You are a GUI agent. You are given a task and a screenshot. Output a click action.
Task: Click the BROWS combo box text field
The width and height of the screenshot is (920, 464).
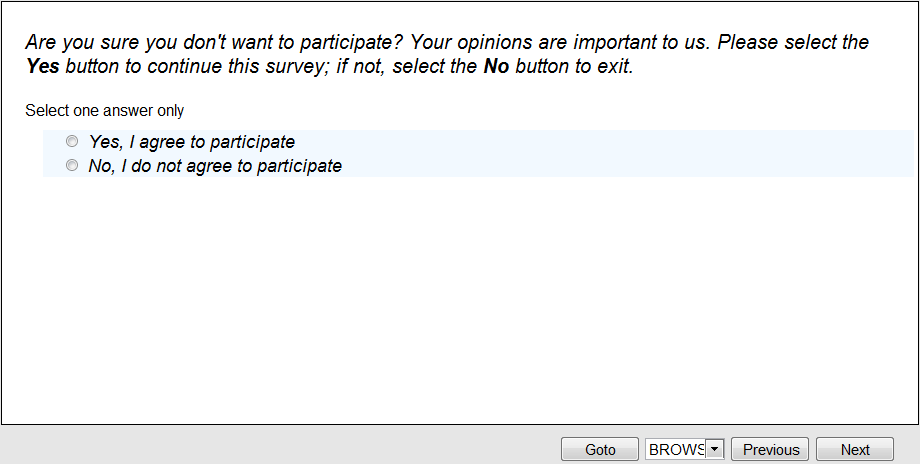pos(676,450)
